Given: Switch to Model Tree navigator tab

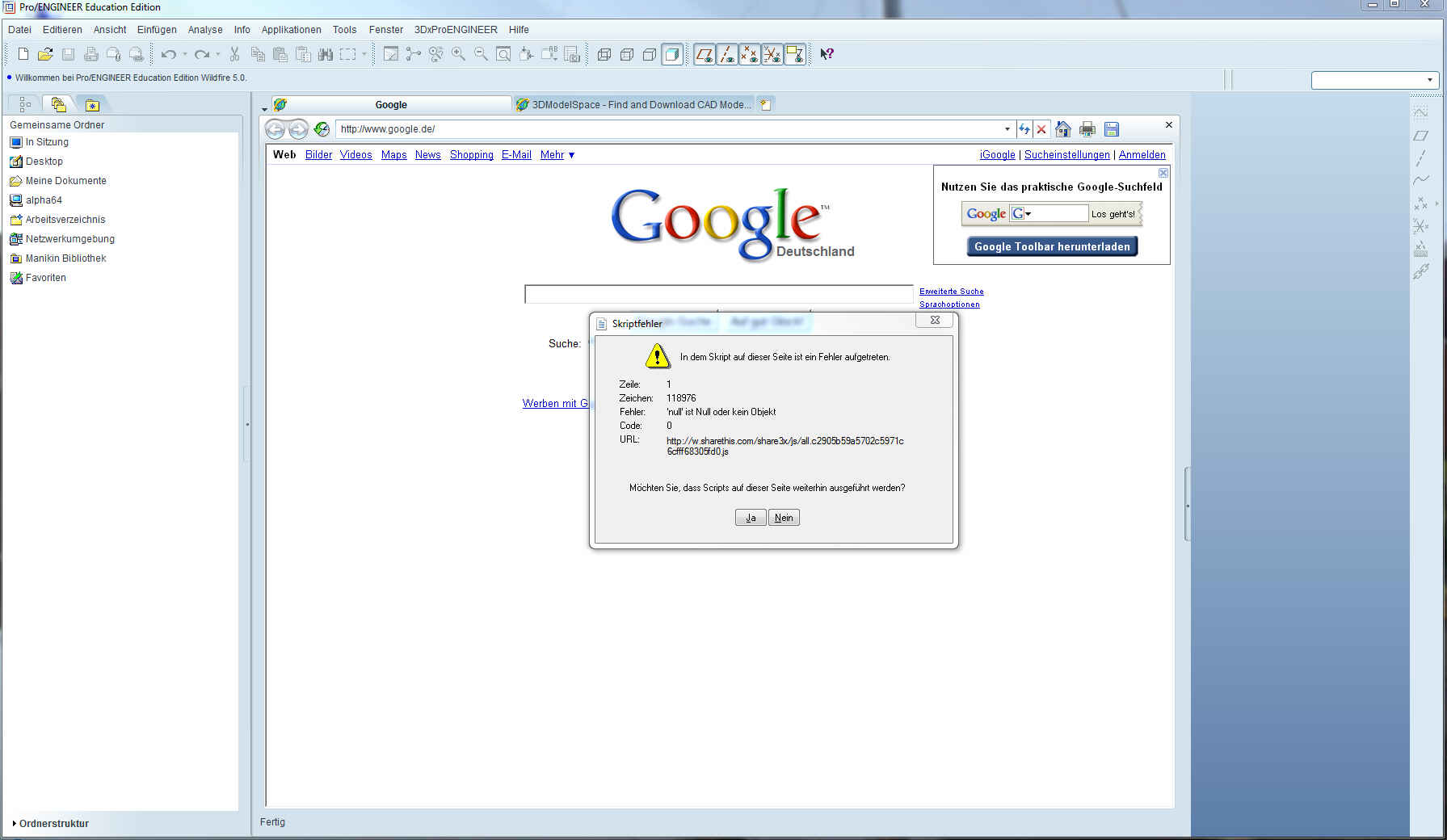Looking at the screenshot, I should 25,104.
